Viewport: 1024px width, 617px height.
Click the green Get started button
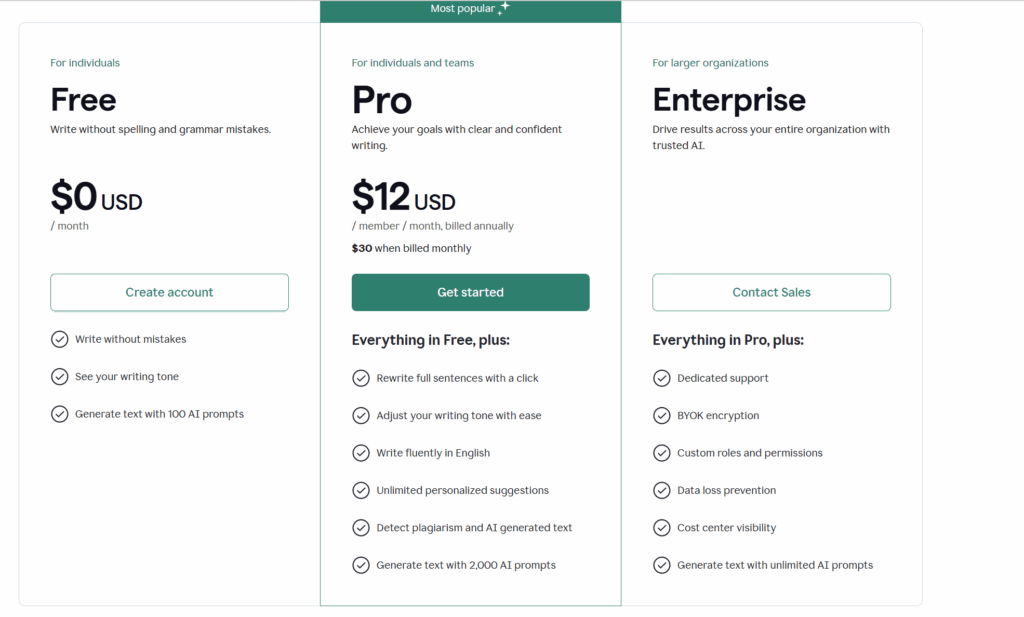point(470,292)
